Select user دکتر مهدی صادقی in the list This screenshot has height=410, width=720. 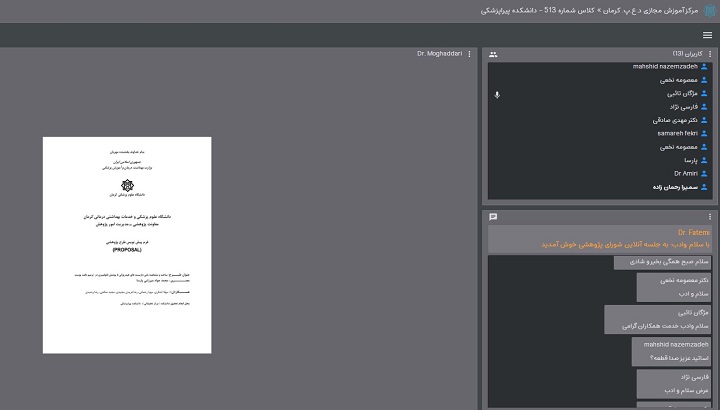670,120
